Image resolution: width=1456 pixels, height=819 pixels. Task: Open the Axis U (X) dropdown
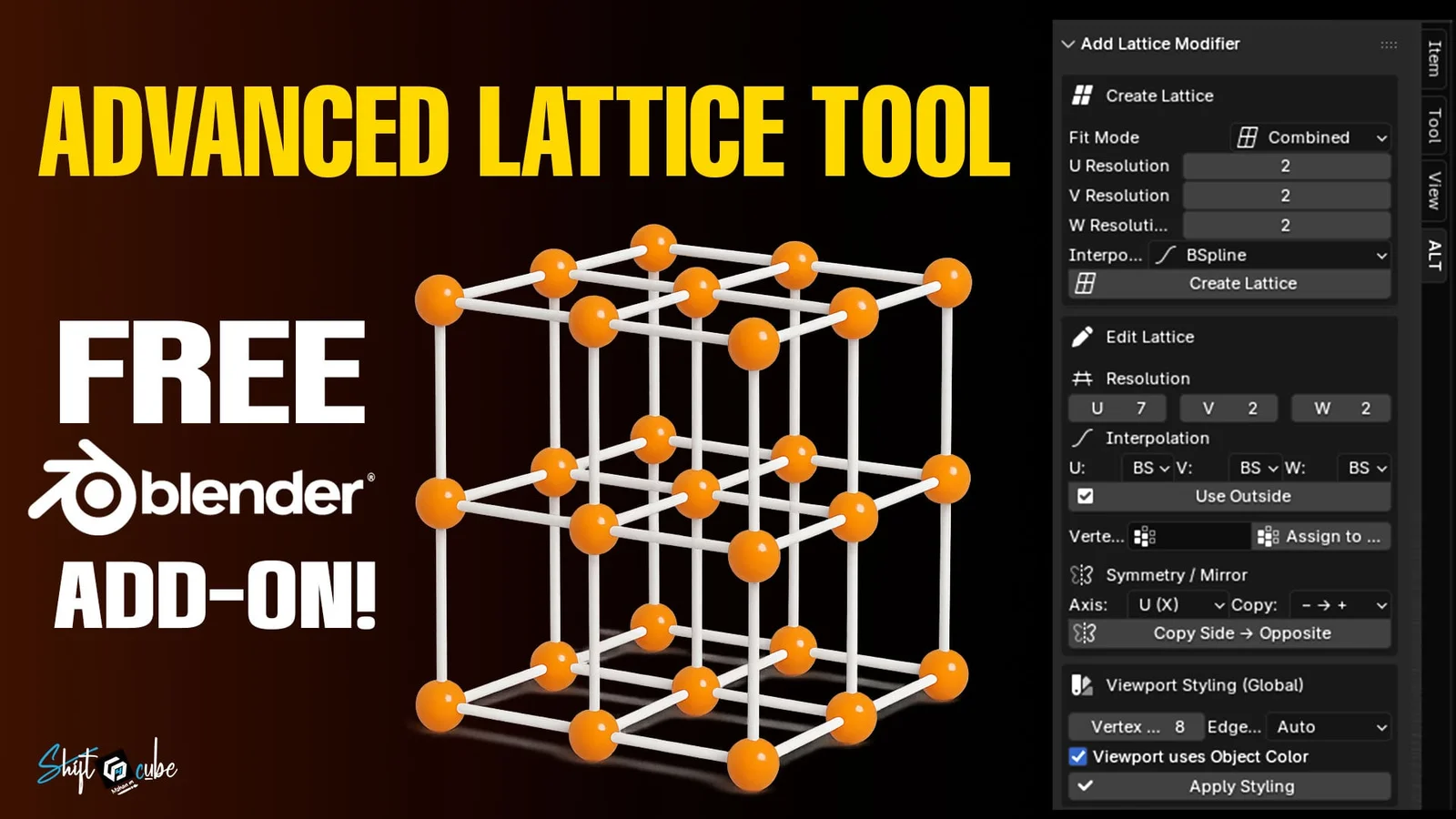pyautogui.click(x=1178, y=604)
